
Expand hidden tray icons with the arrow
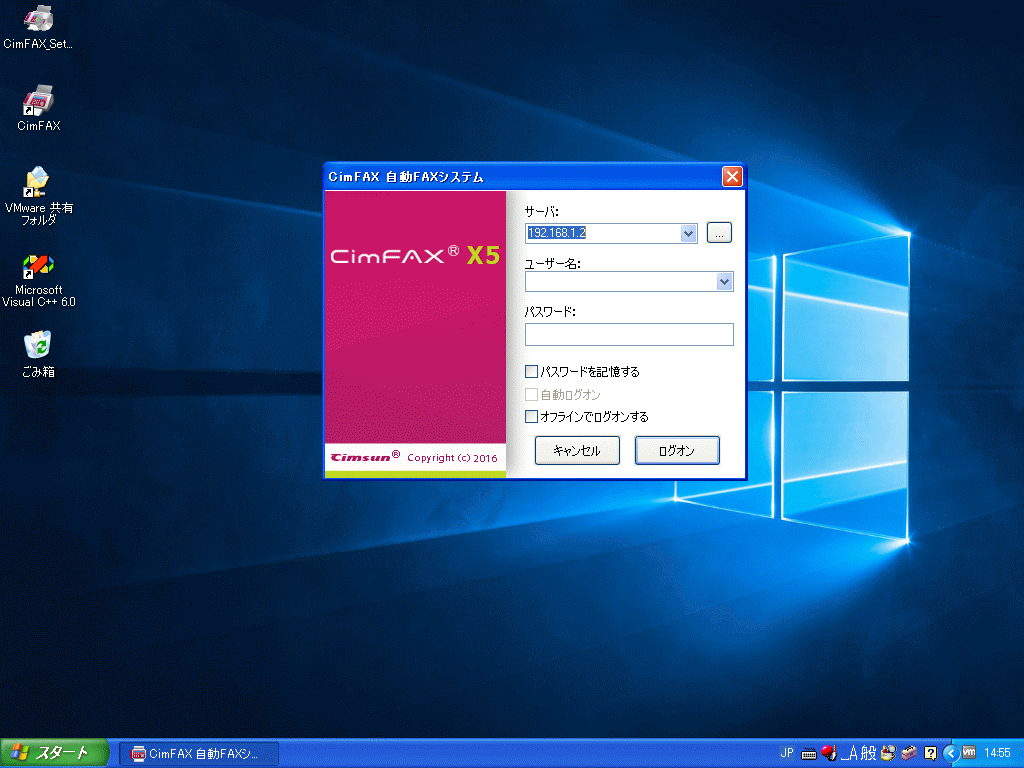951,754
